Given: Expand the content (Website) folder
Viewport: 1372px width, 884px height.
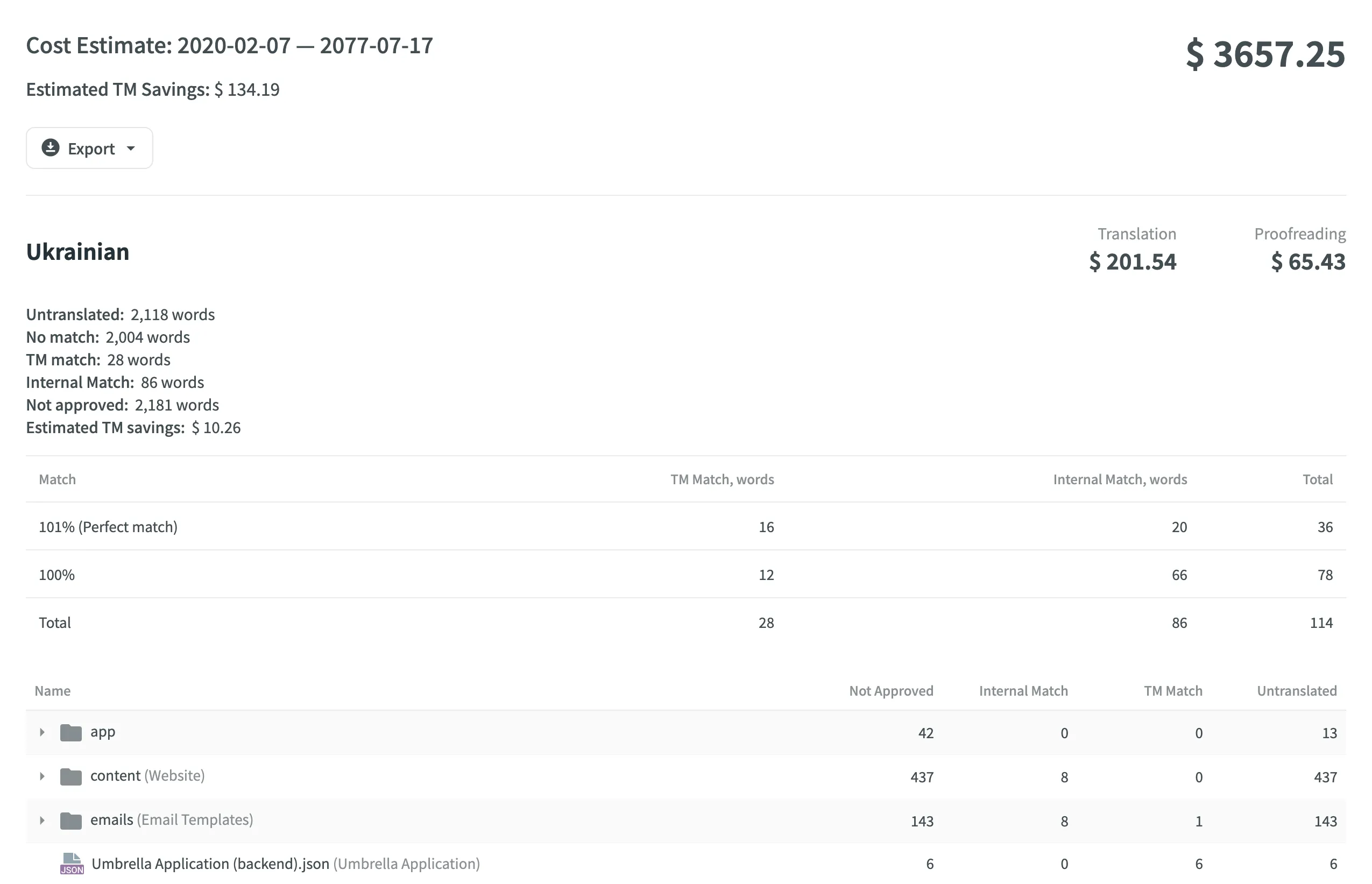Looking at the screenshot, I should [42, 776].
